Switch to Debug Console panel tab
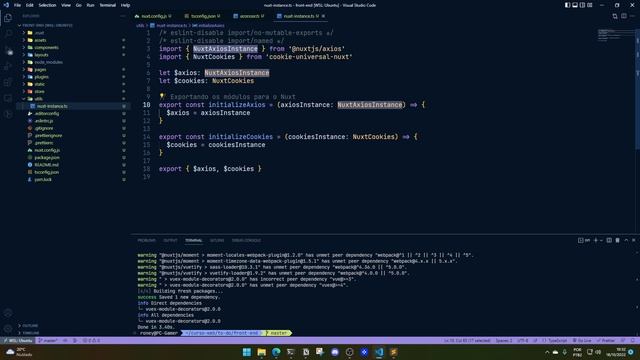Screen dimensions: 640x360 (246, 240)
